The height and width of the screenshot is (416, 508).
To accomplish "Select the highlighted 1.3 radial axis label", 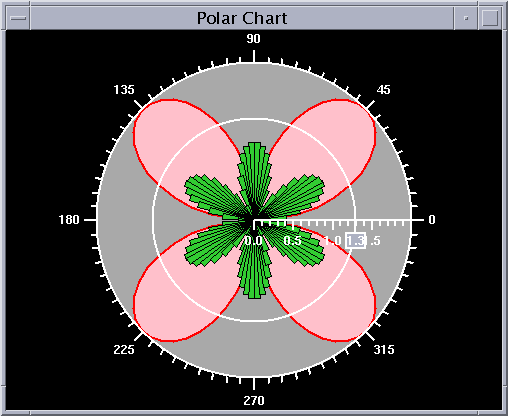I will 355,240.
